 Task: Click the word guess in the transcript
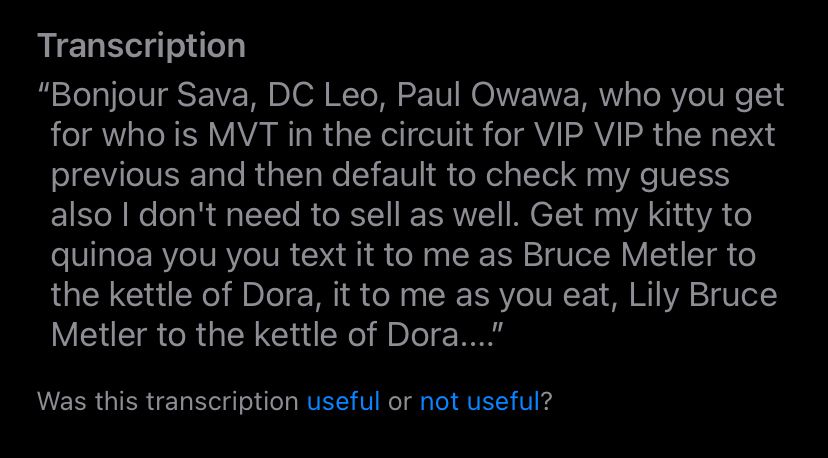[684, 177]
